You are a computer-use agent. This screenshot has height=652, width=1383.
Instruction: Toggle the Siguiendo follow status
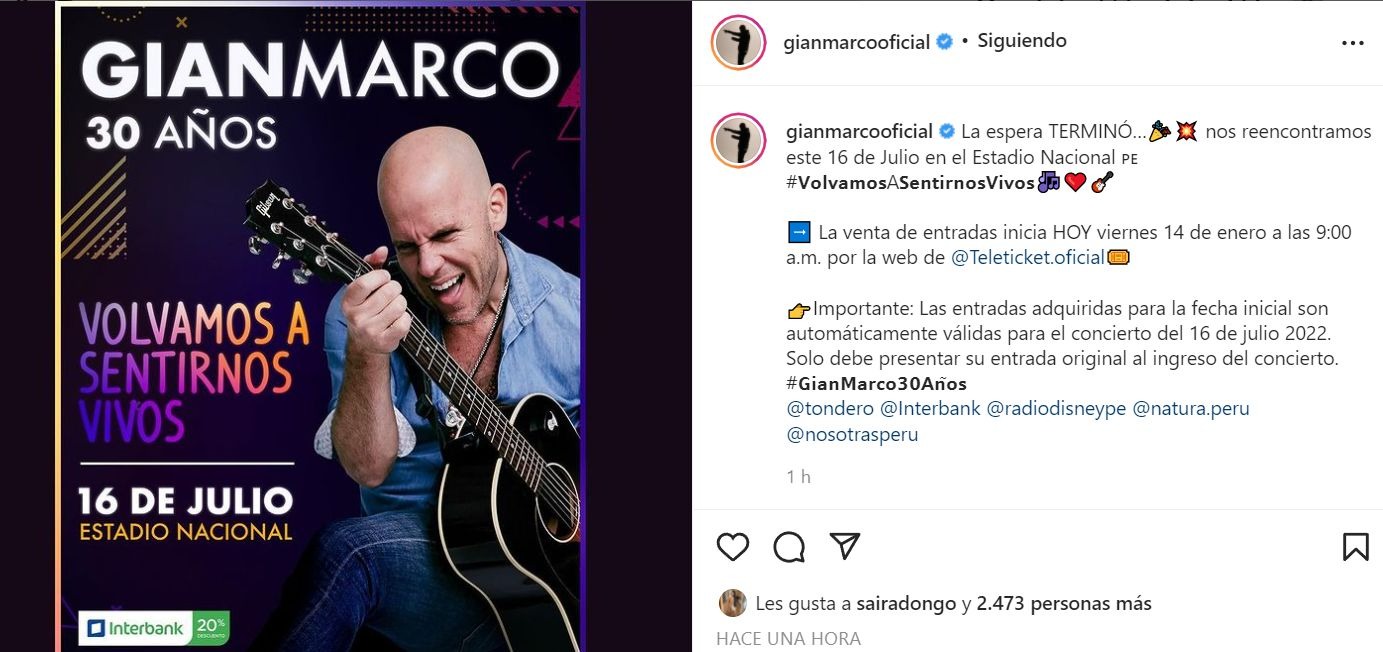1022,41
